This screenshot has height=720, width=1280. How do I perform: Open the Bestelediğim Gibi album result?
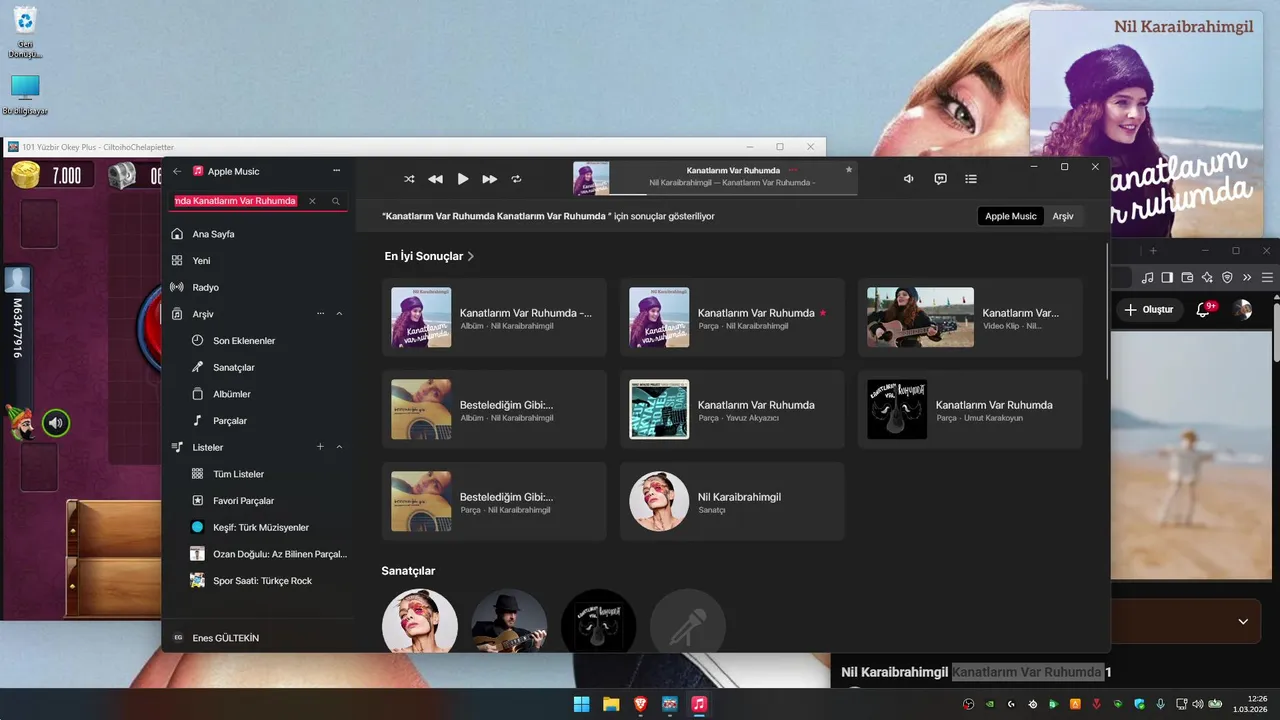[494, 409]
